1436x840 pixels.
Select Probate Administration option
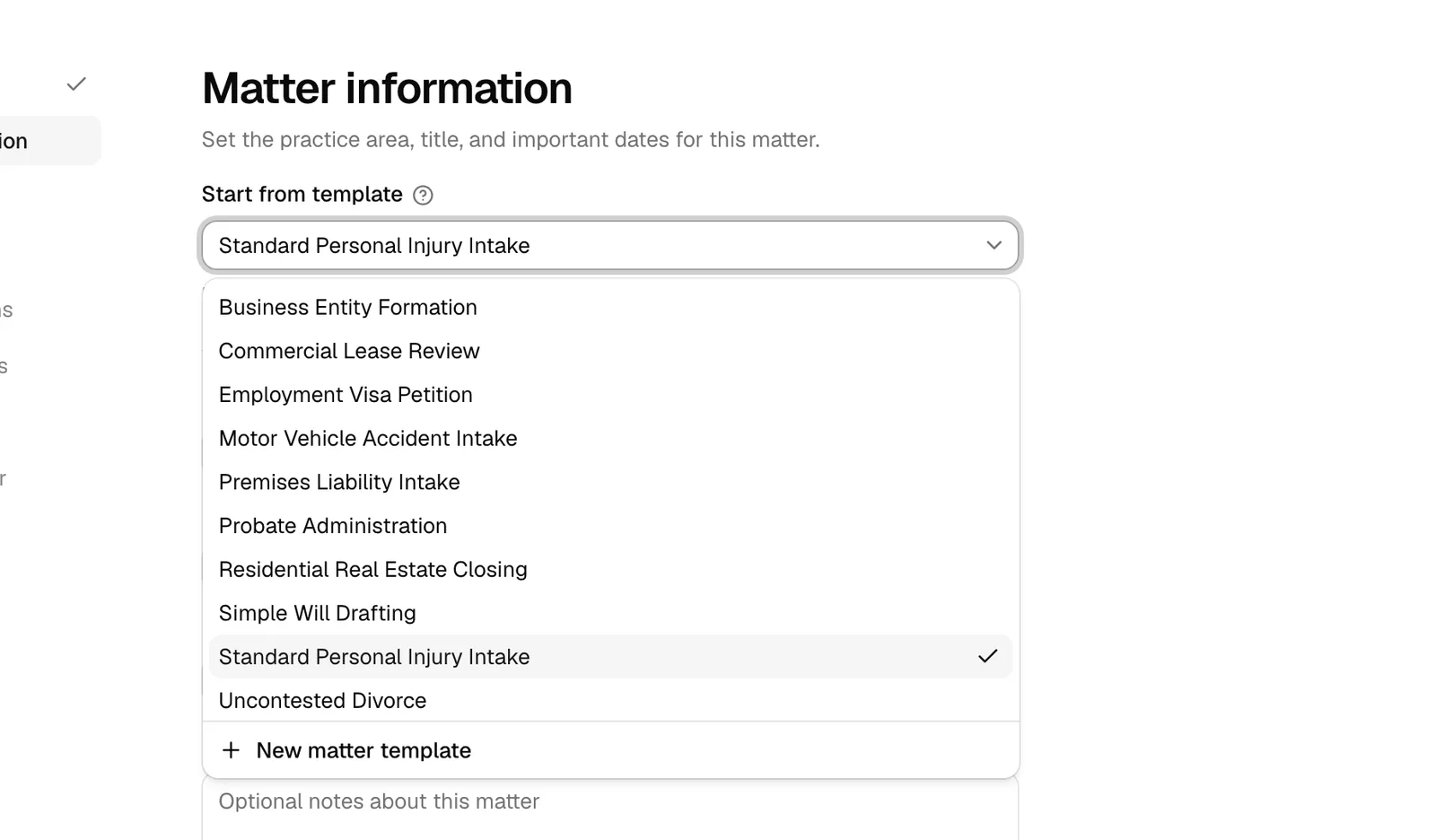point(610,526)
